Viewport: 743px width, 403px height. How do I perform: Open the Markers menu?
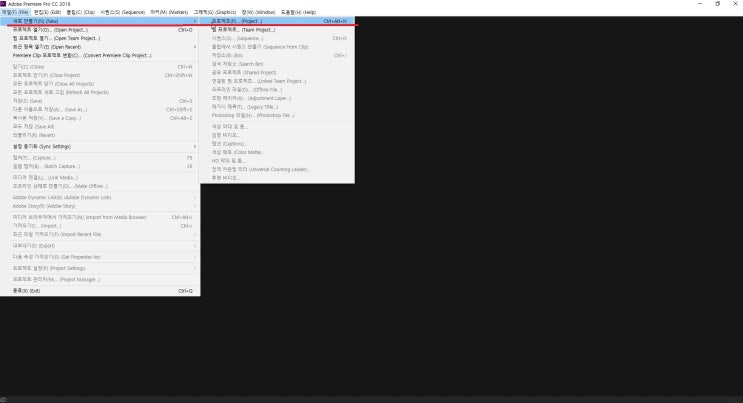point(169,12)
